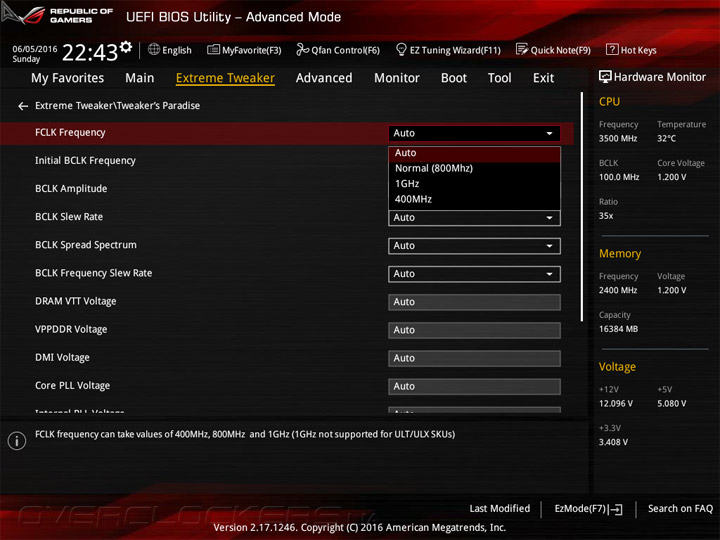Click the clock time 22:43
720x540 pixels.
pyautogui.click(x=90, y=53)
